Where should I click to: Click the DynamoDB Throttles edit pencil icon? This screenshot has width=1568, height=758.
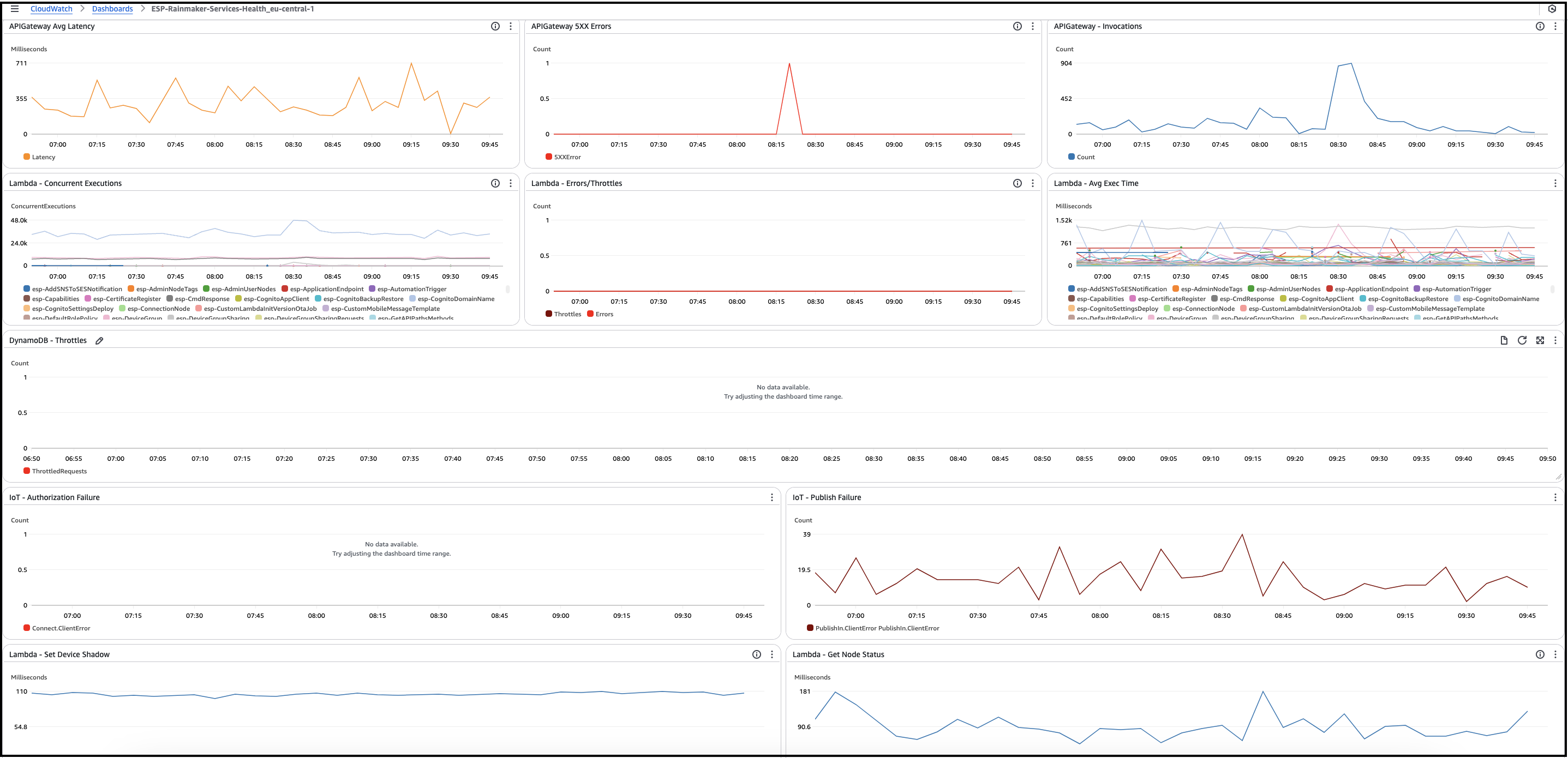99,341
